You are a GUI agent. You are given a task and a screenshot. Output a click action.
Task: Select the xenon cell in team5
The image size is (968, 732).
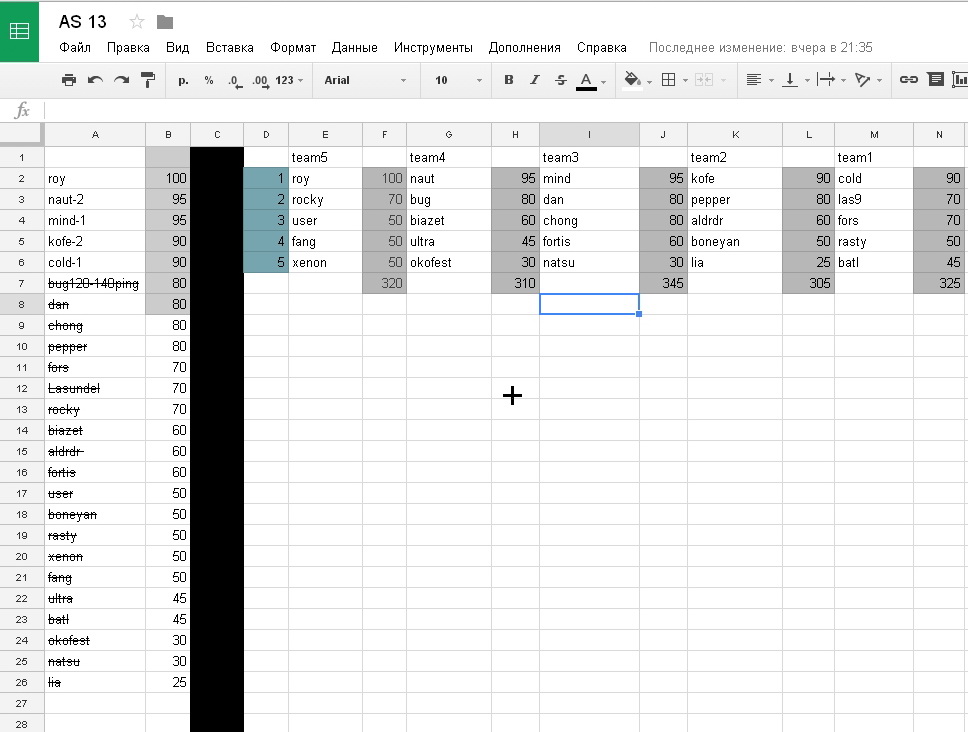pos(325,262)
